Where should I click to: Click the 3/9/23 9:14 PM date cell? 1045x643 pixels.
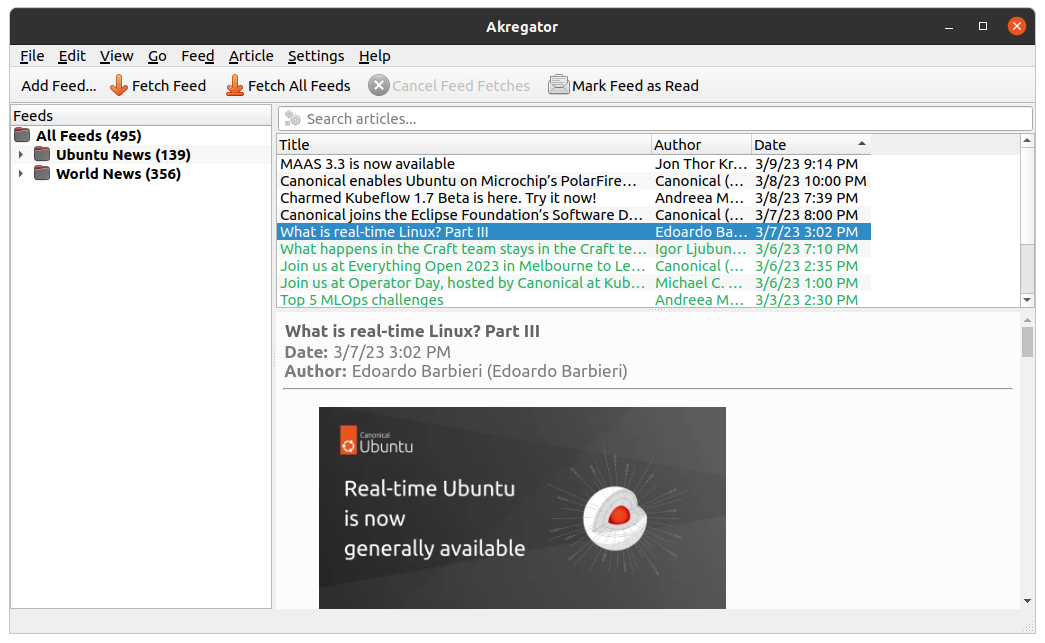coord(806,164)
